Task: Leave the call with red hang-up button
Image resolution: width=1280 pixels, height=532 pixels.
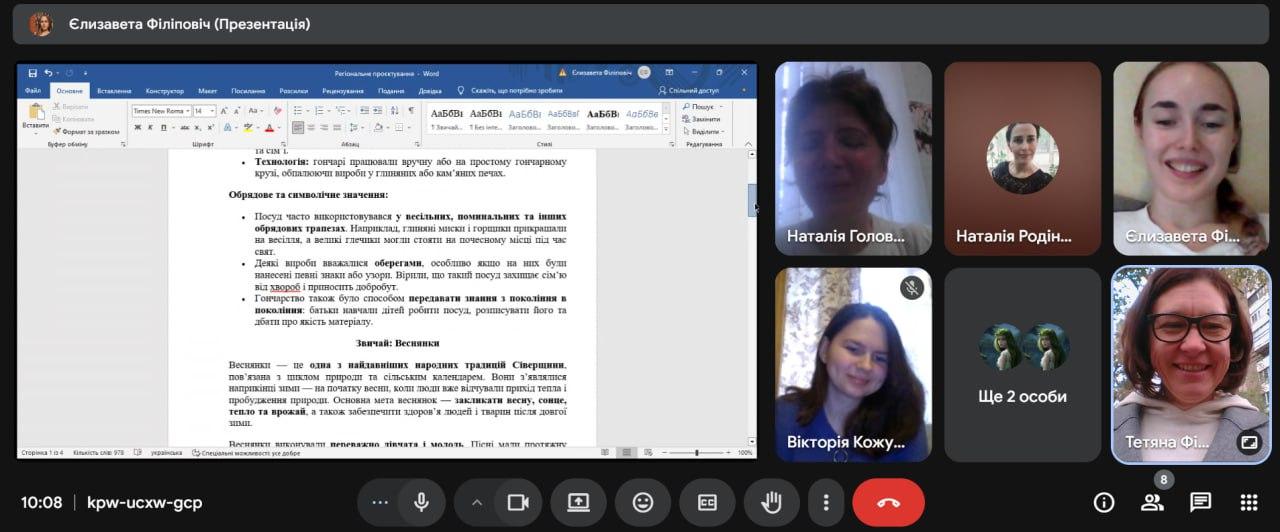Action: tap(888, 502)
